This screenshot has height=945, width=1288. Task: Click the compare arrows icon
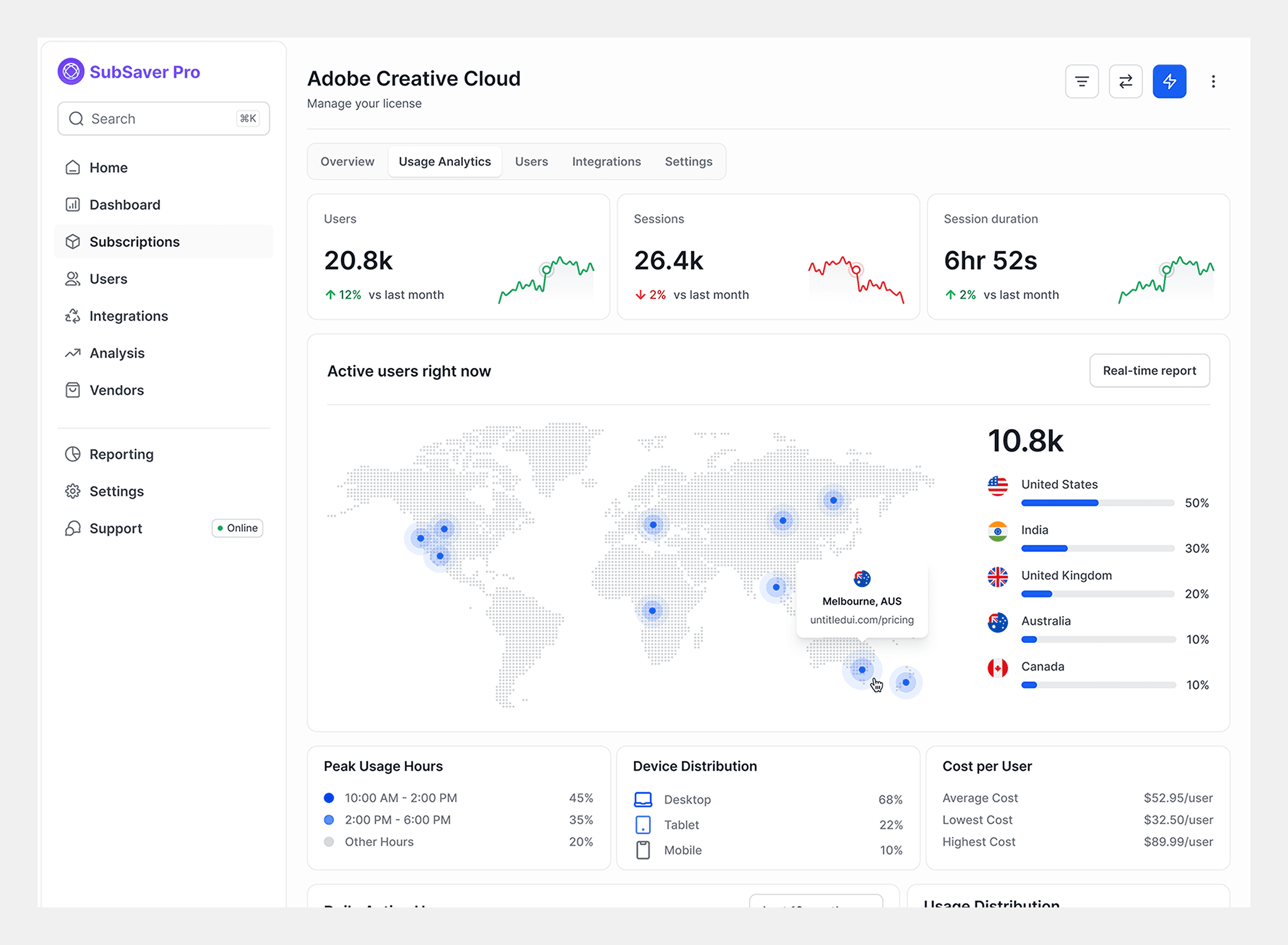pyautogui.click(x=1125, y=81)
